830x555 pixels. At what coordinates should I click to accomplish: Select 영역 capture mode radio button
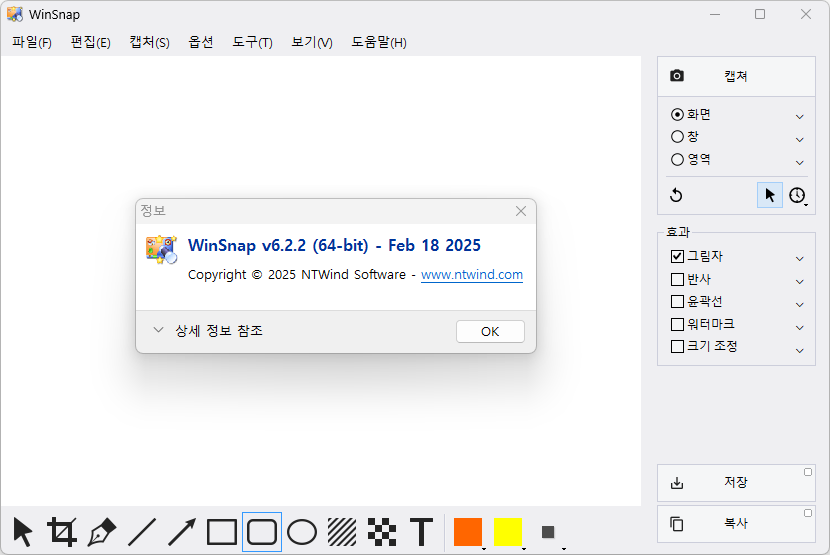tap(677, 159)
